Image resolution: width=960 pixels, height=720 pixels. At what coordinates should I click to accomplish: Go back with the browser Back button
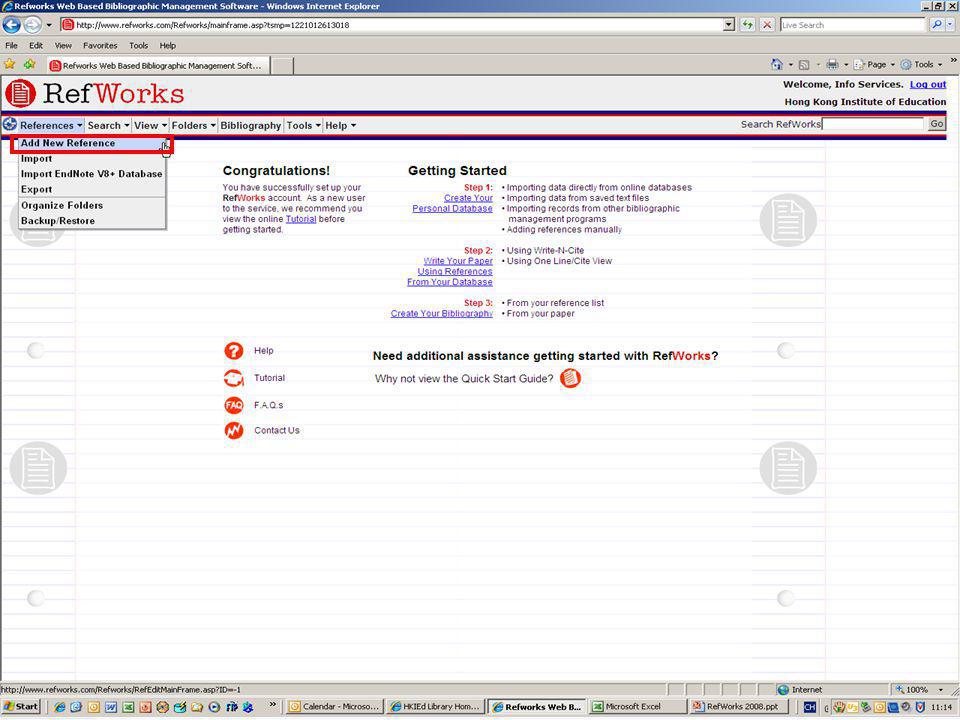12,25
